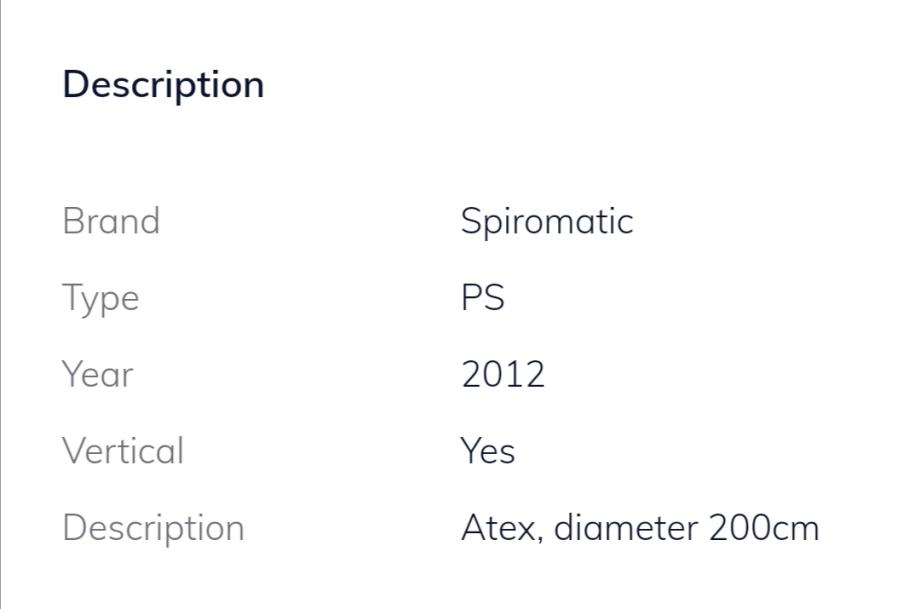Click the Brand field label
This screenshot has width=920, height=609.
tap(111, 221)
